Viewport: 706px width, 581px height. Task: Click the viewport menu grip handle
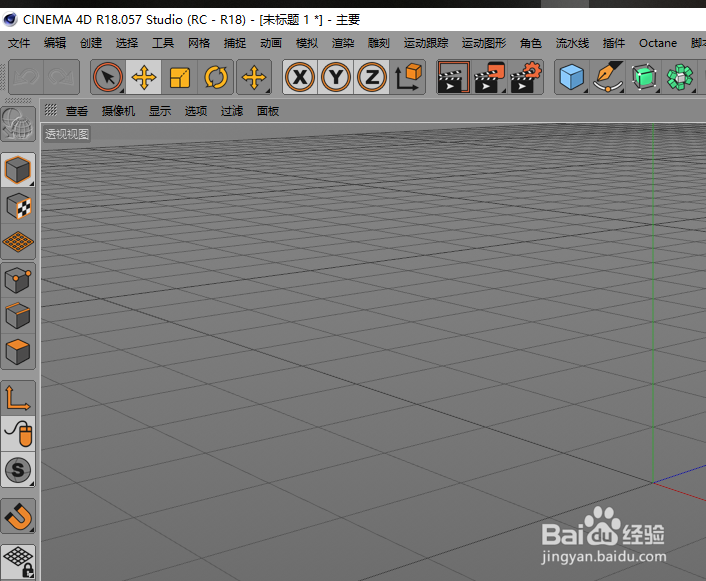50,110
